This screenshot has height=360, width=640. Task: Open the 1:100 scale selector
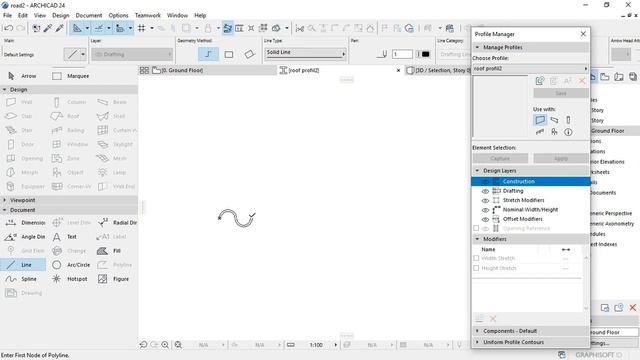pos(316,345)
